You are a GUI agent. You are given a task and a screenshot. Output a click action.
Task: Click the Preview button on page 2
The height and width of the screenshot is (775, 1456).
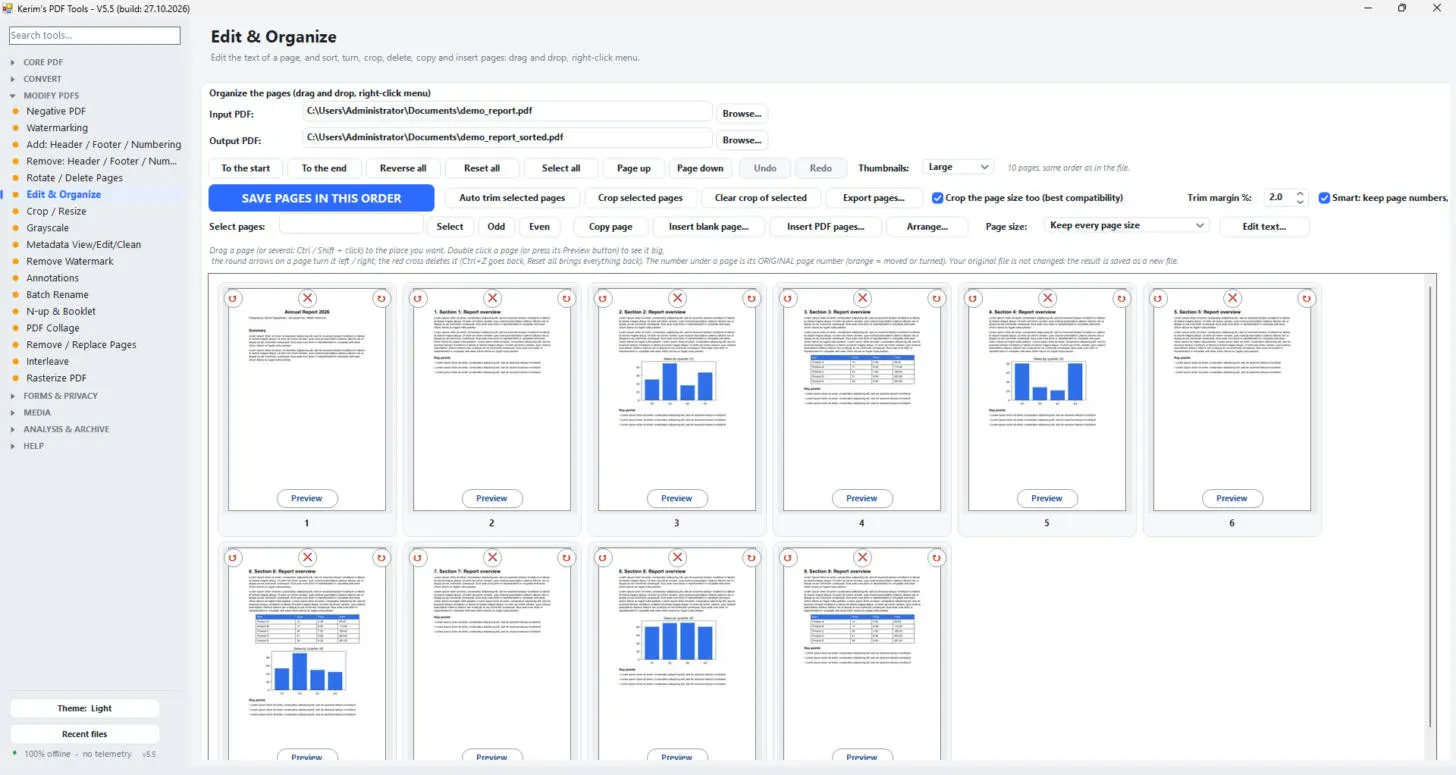(x=492, y=498)
